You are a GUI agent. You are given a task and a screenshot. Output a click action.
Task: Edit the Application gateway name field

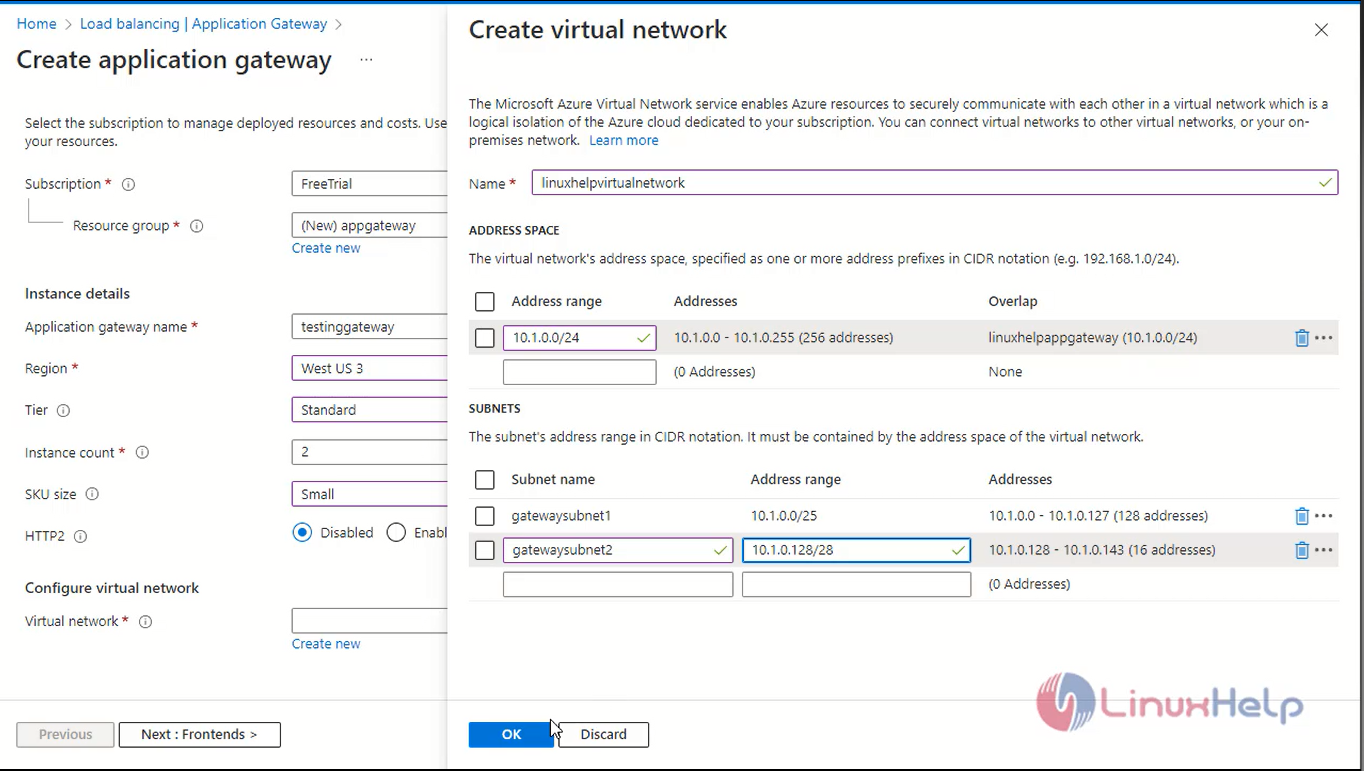point(369,327)
